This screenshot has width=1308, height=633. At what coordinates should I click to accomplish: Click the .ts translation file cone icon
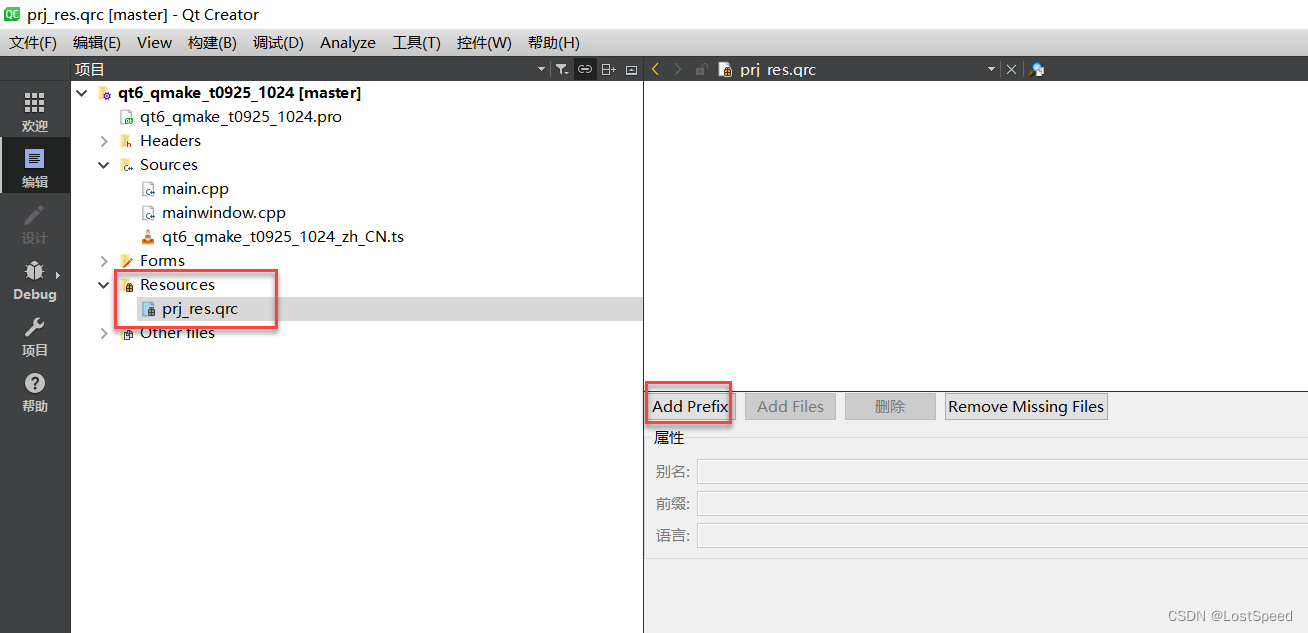pos(148,237)
